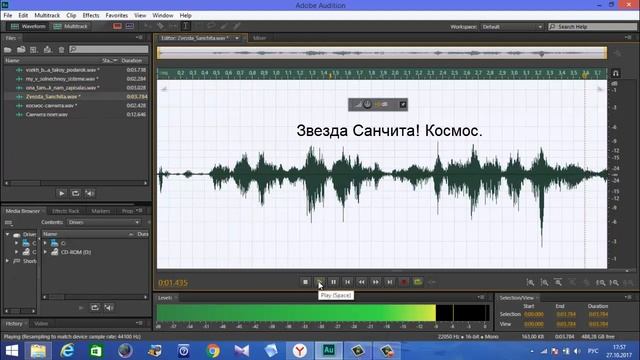
Task: Insert into Multitrack icon in Files panel
Action: tap(47, 49)
